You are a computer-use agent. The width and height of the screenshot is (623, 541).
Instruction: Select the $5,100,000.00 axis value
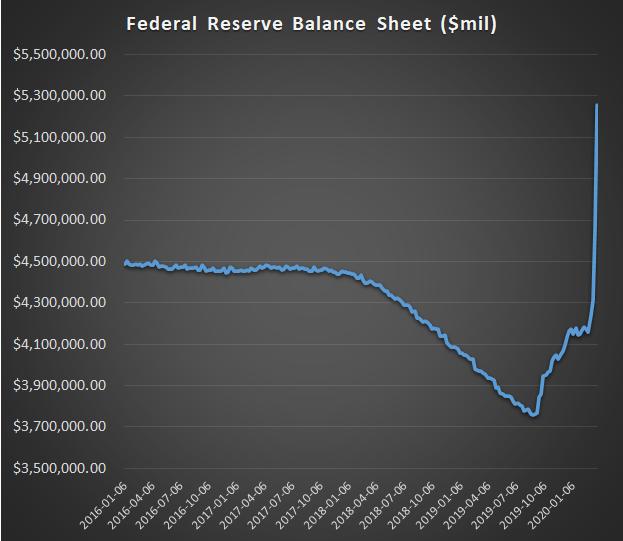[x=59, y=137]
